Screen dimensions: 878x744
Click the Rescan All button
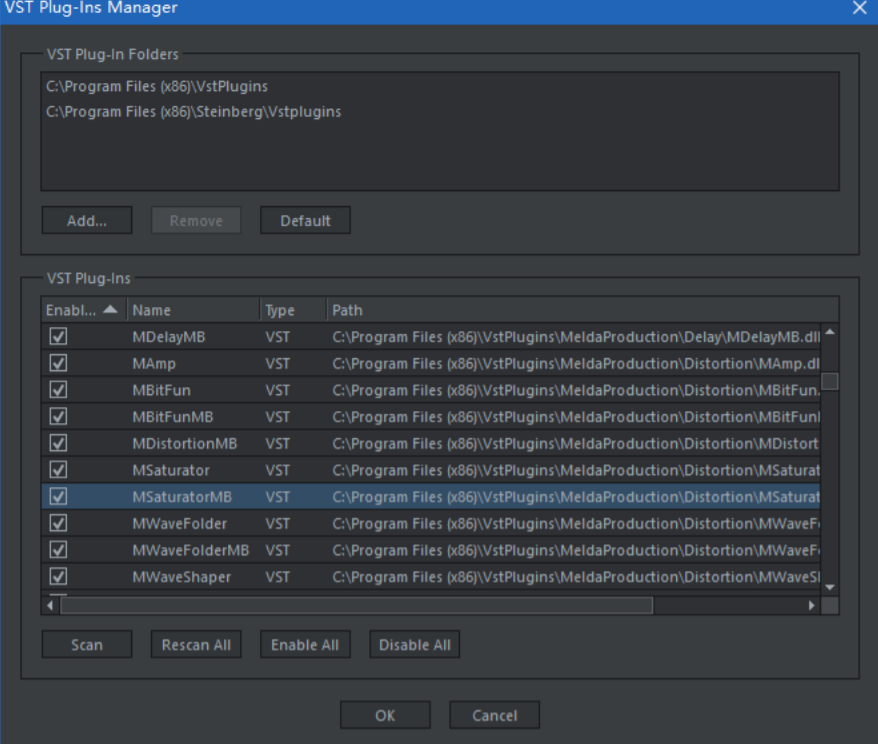pos(196,645)
